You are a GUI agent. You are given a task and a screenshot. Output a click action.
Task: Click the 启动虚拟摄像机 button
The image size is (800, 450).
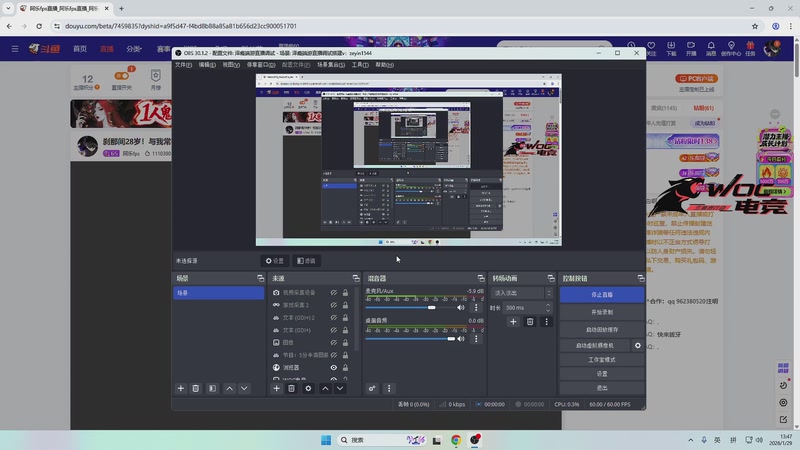(x=595, y=345)
